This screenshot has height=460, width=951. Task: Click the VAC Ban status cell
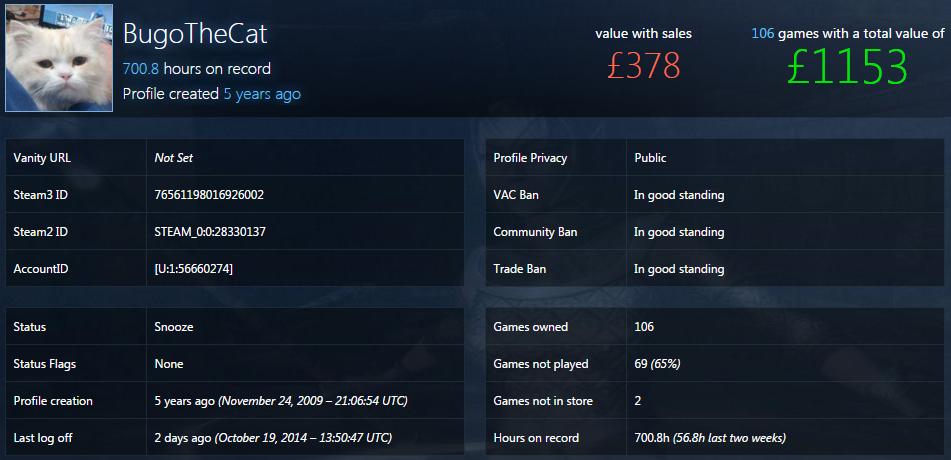click(785, 195)
